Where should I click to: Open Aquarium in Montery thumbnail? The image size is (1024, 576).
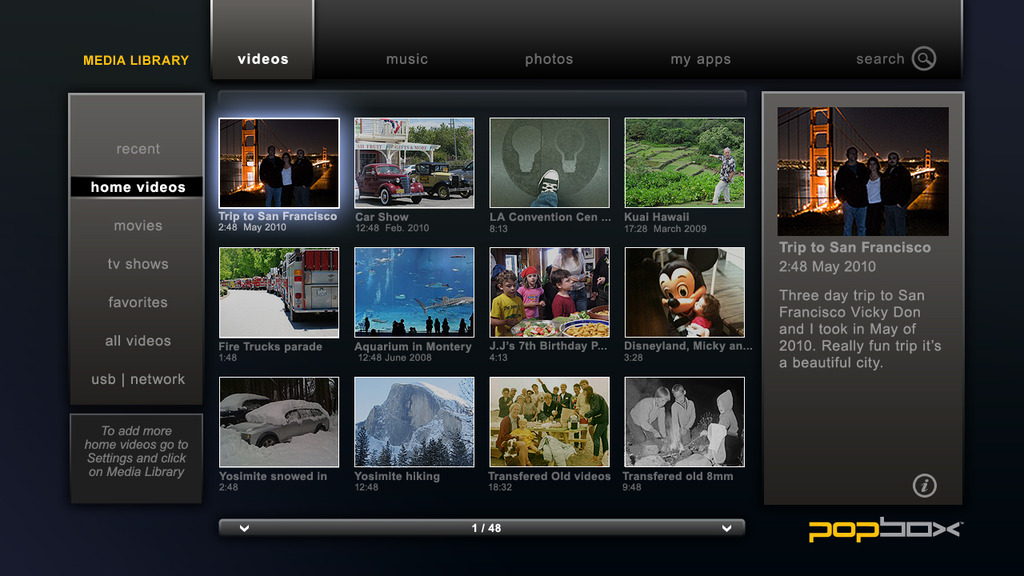[x=414, y=293]
